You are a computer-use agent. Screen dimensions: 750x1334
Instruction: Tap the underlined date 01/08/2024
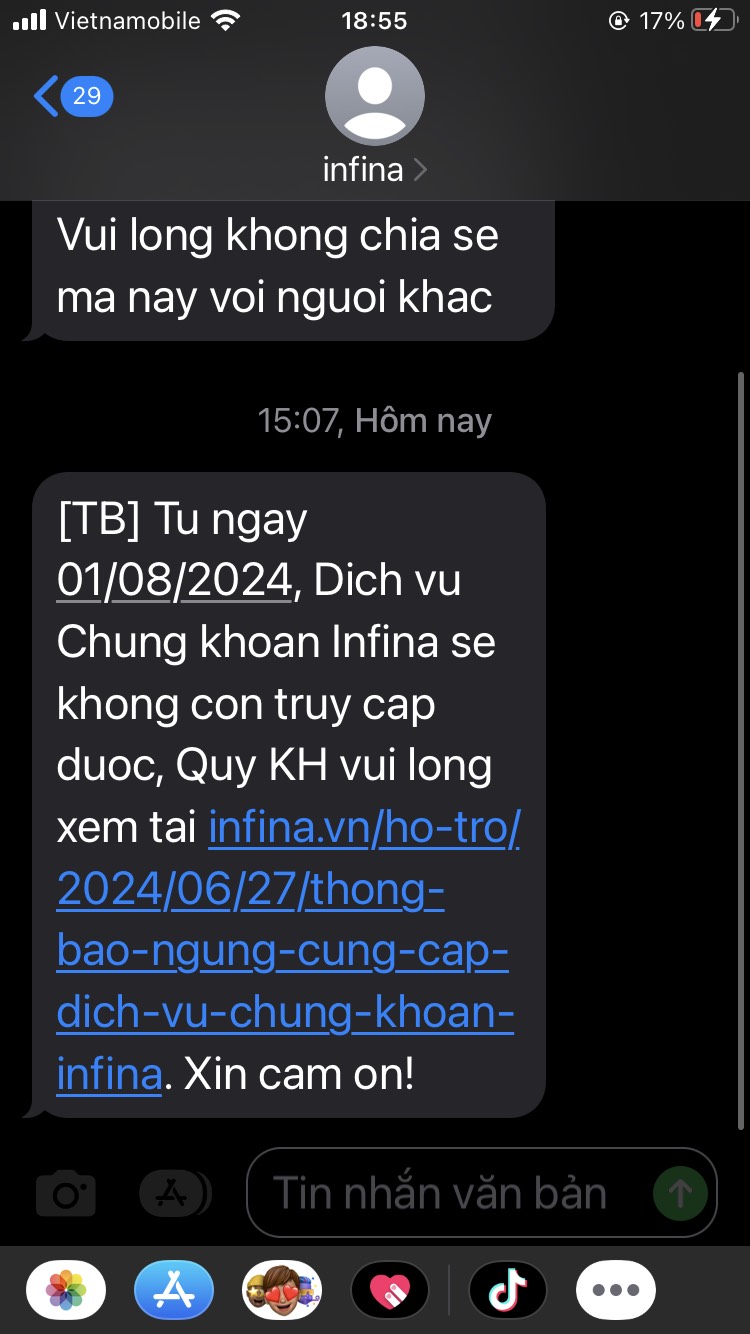click(x=175, y=580)
